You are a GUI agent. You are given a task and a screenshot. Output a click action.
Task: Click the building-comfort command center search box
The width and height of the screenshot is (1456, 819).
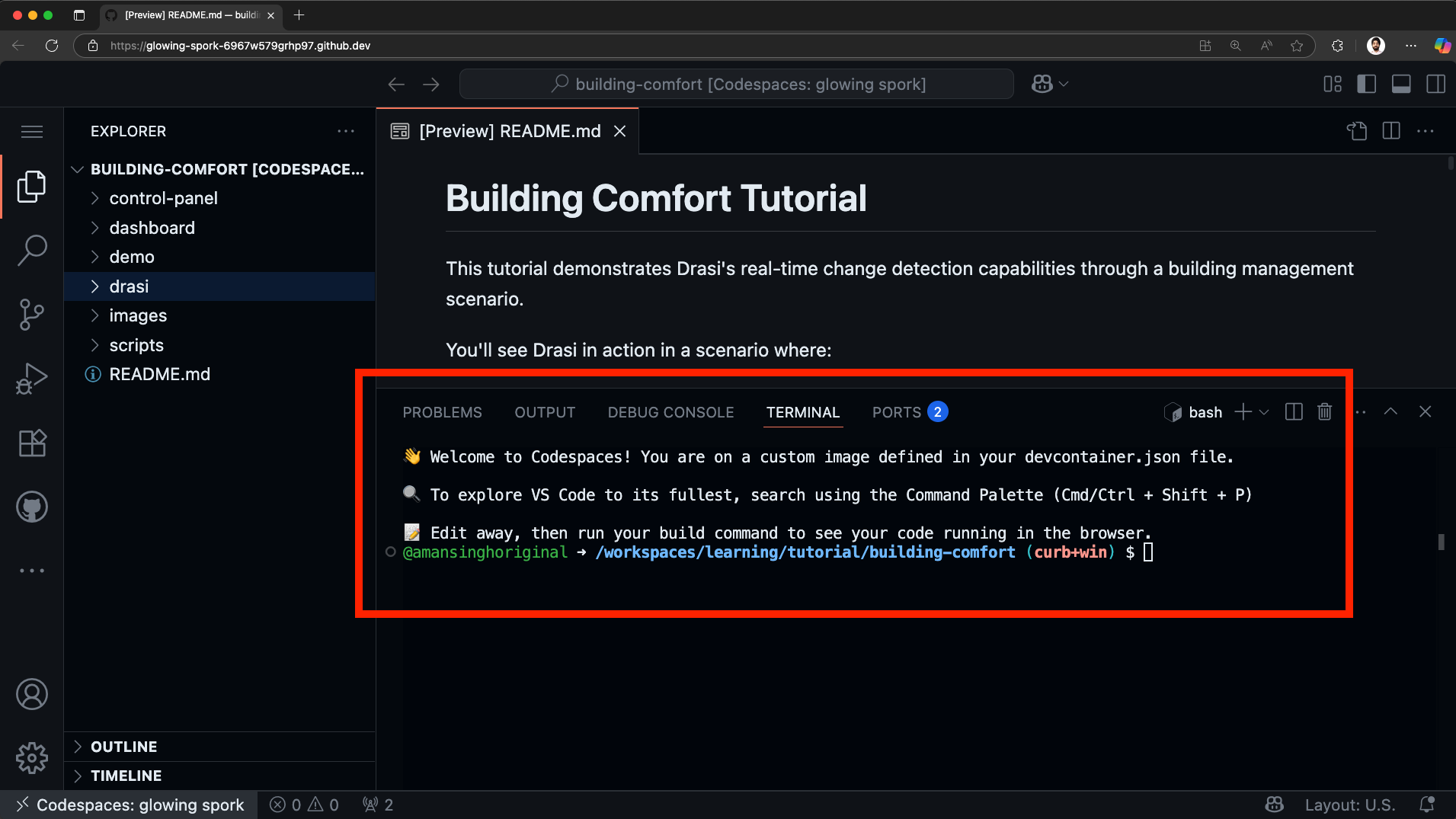click(736, 84)
